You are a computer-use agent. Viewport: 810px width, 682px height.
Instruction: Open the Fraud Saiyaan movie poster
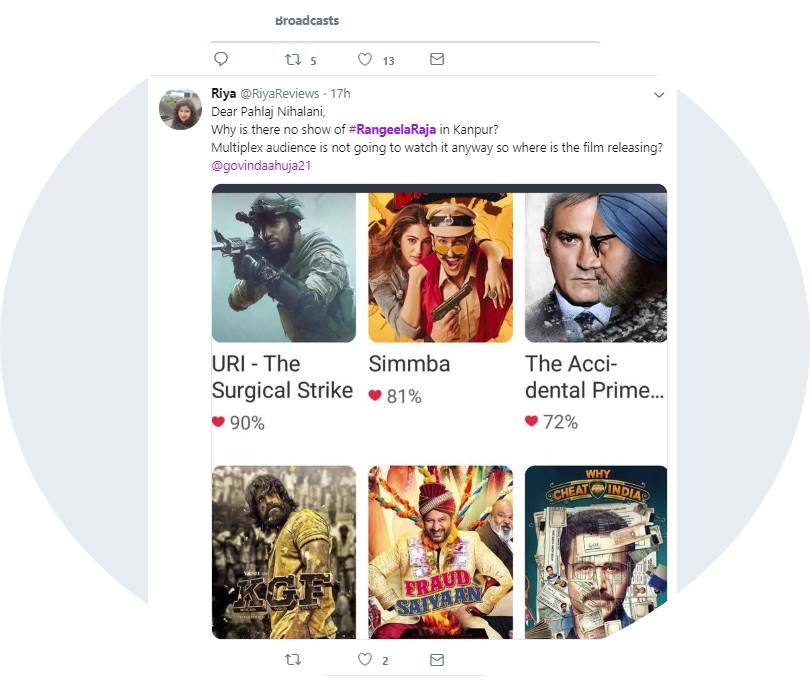pyautogui.click(x=440, y=551)
